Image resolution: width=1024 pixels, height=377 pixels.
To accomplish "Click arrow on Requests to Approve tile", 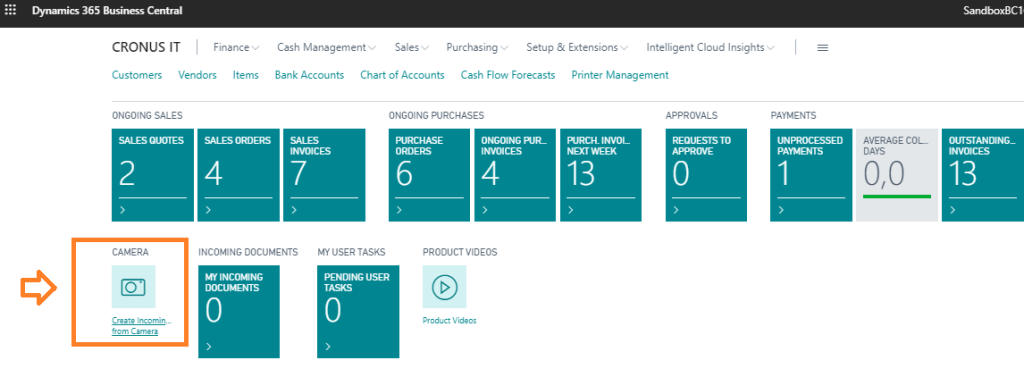I will (677, 210).
